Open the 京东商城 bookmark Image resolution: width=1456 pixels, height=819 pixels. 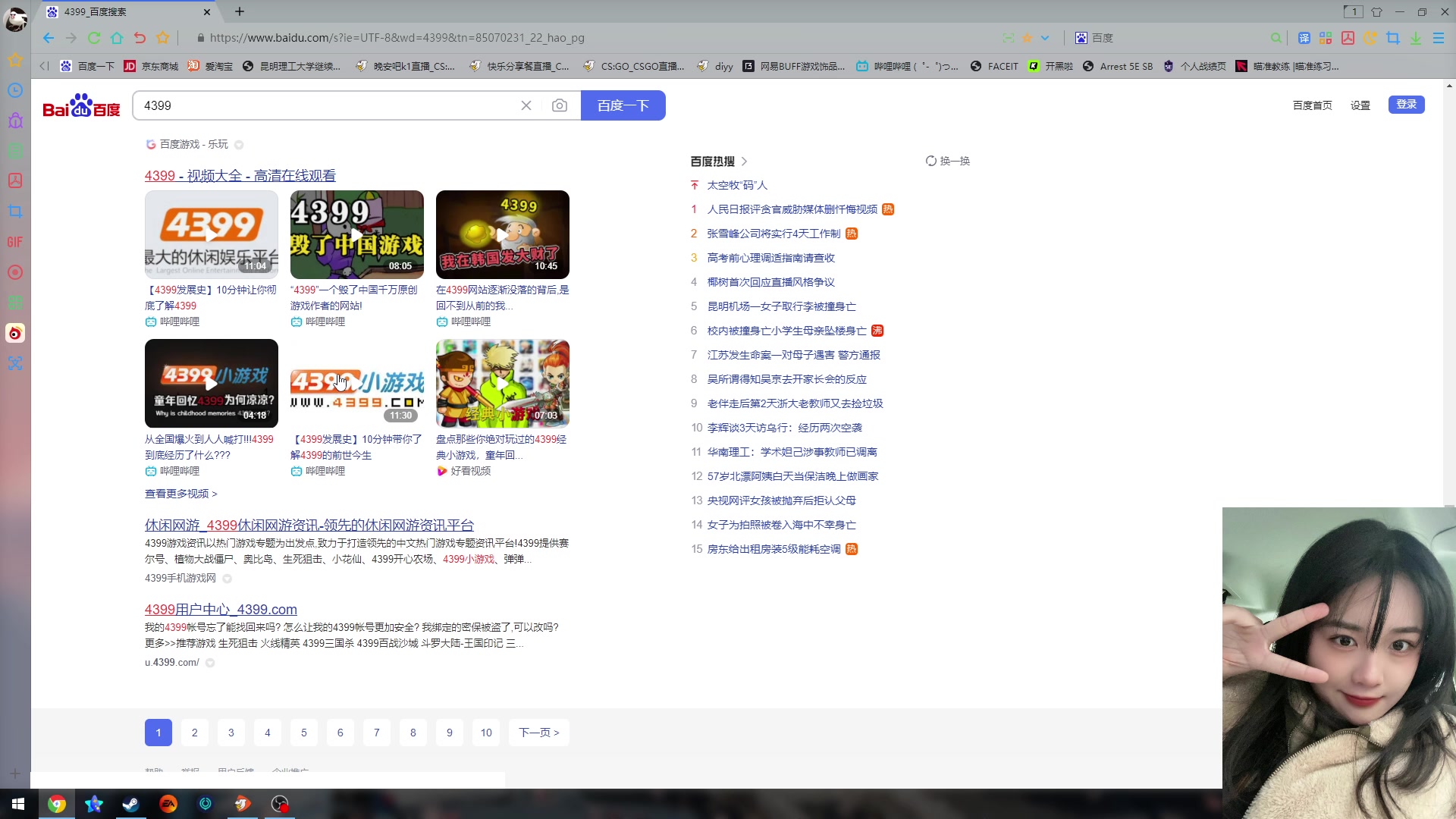(x=151, y=66)
